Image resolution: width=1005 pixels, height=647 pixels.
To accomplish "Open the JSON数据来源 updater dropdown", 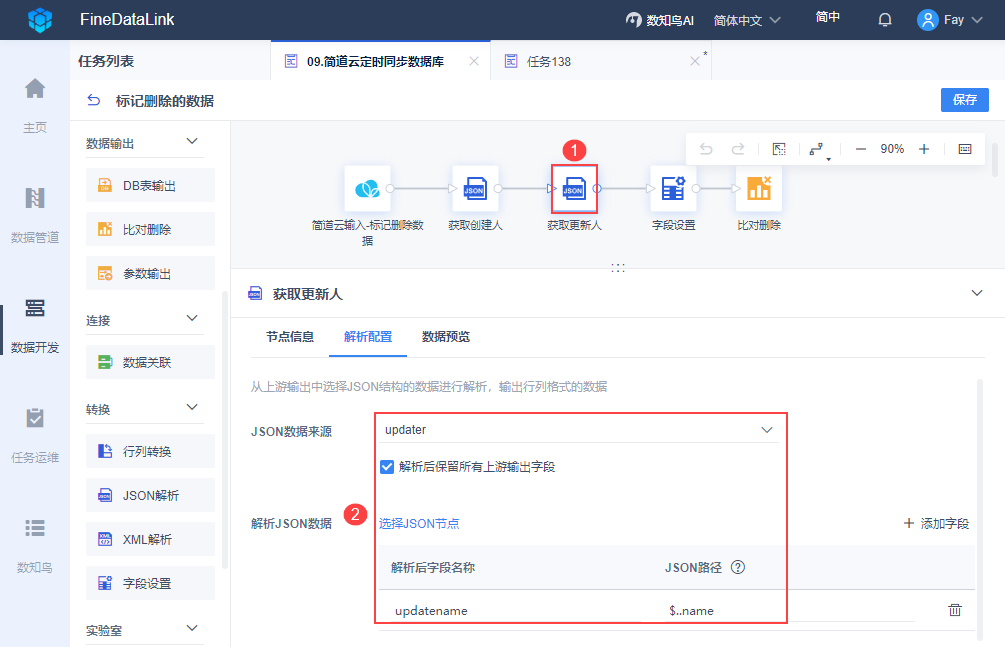I will tap(579, 430).
